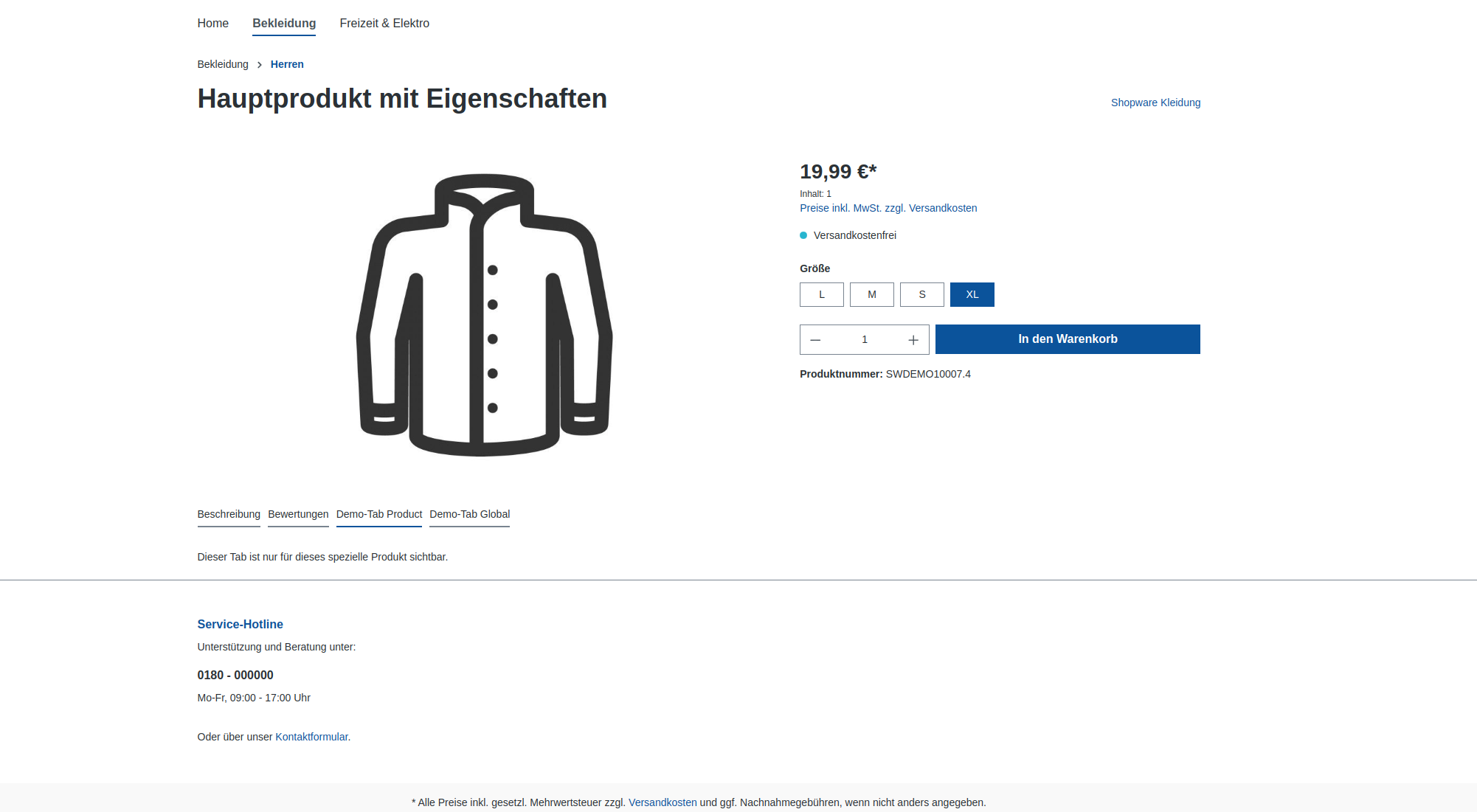Open the Kontaktformular link
The height and width of the screenshot is (812, 1477).
click(311, 737)
